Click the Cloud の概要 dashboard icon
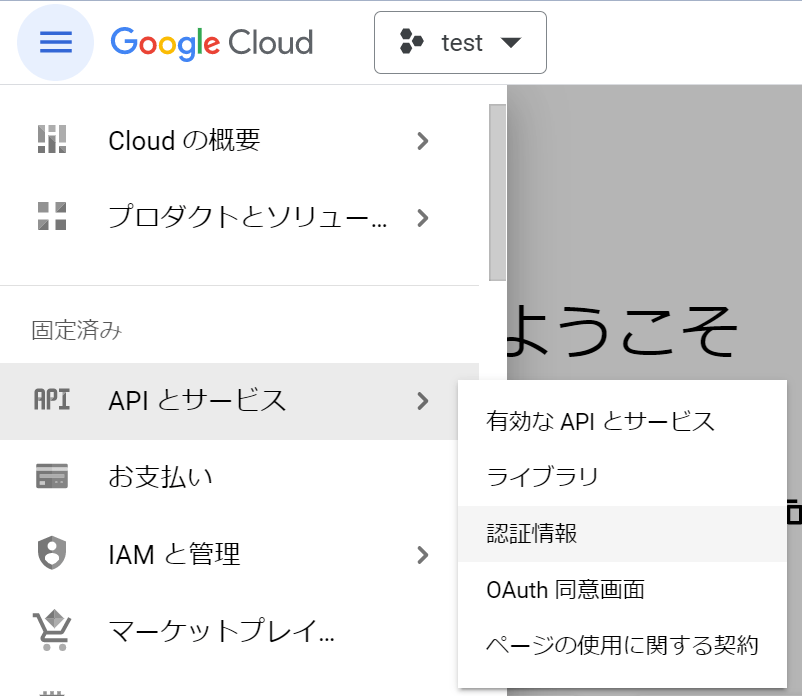802x696 pixels. tap(52, 139)
